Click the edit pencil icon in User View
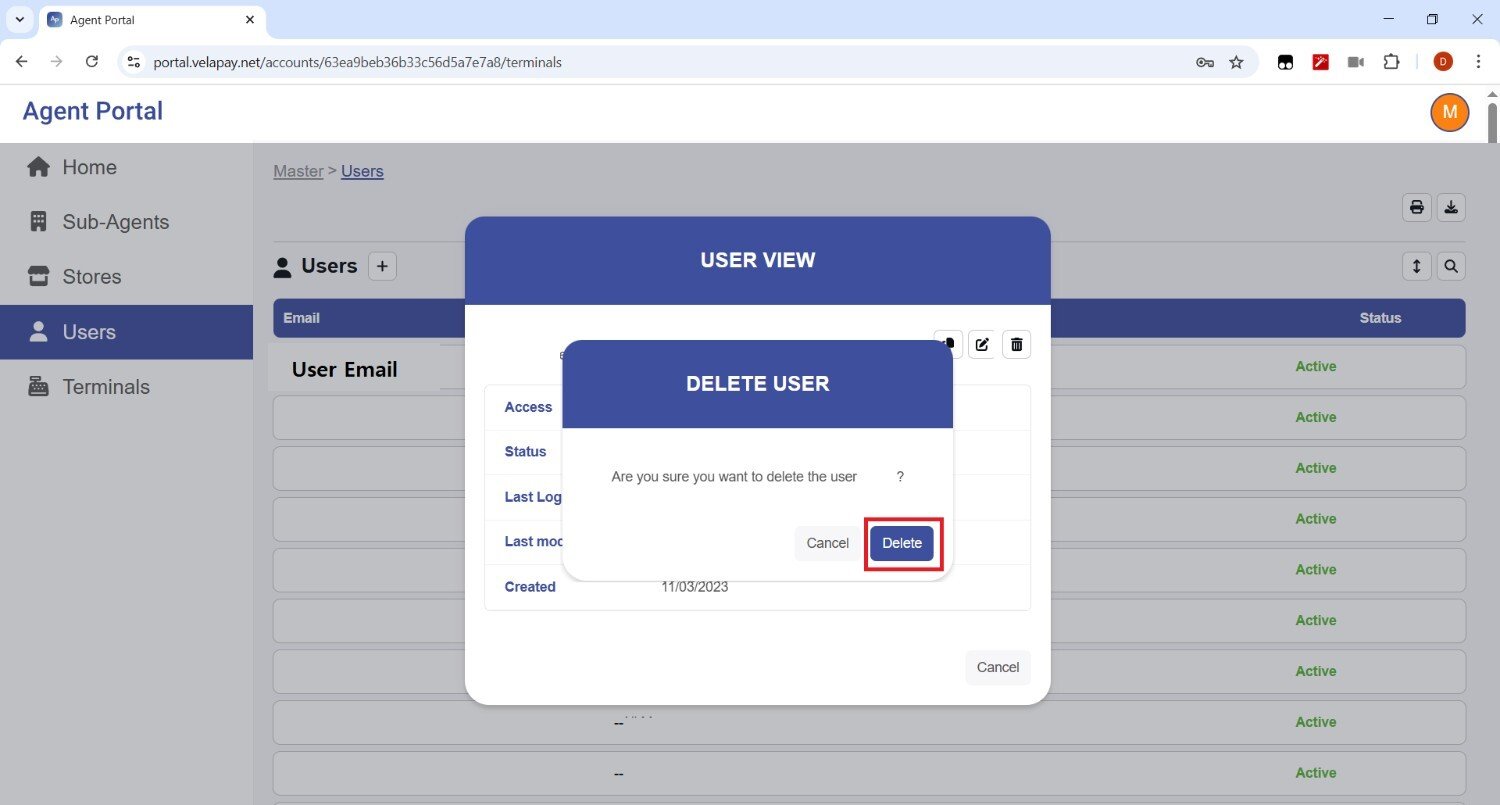The width and height of the screenshot is (1500, 805). (982, 344)
